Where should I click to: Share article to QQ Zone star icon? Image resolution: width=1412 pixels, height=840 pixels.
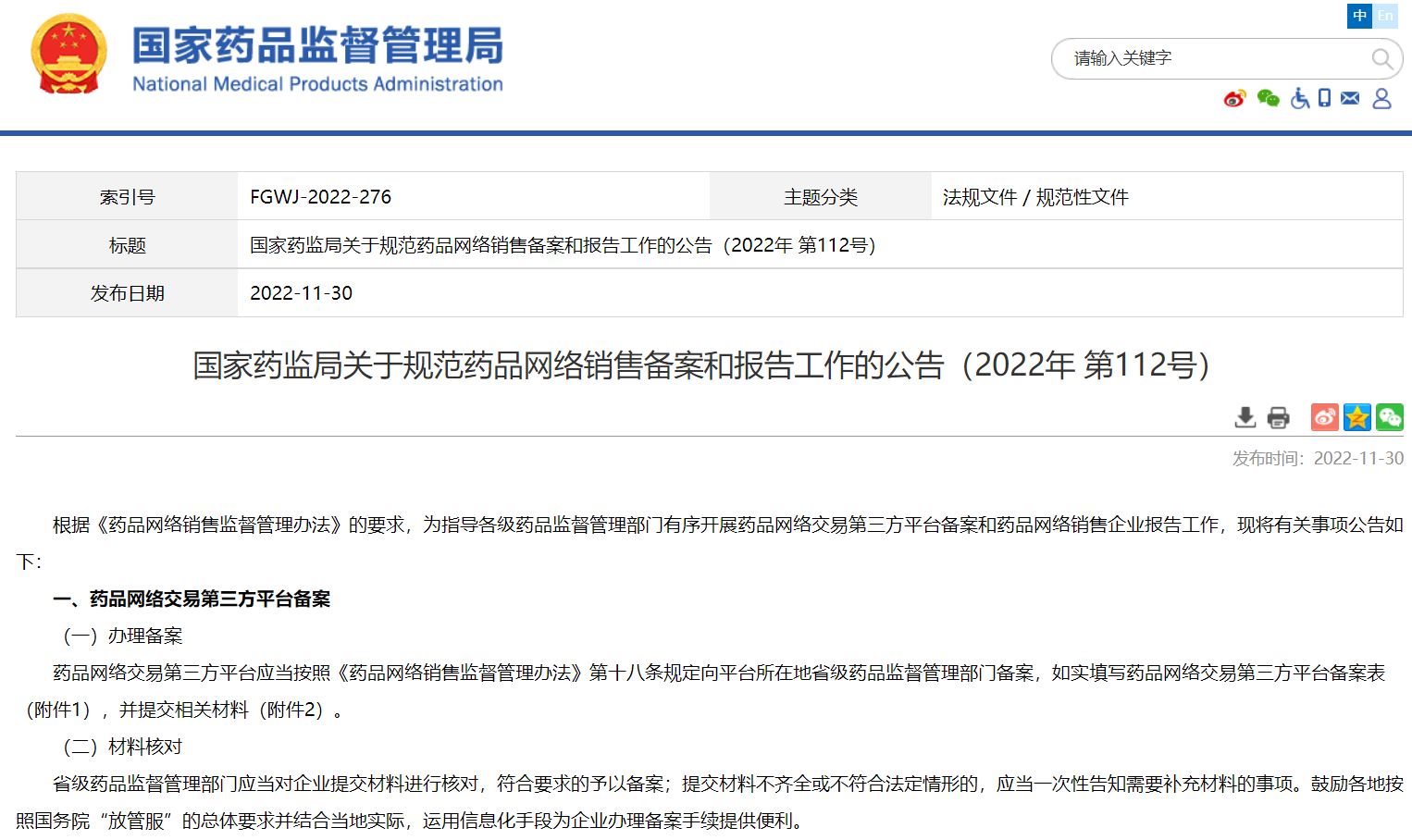coord(1356,417)
